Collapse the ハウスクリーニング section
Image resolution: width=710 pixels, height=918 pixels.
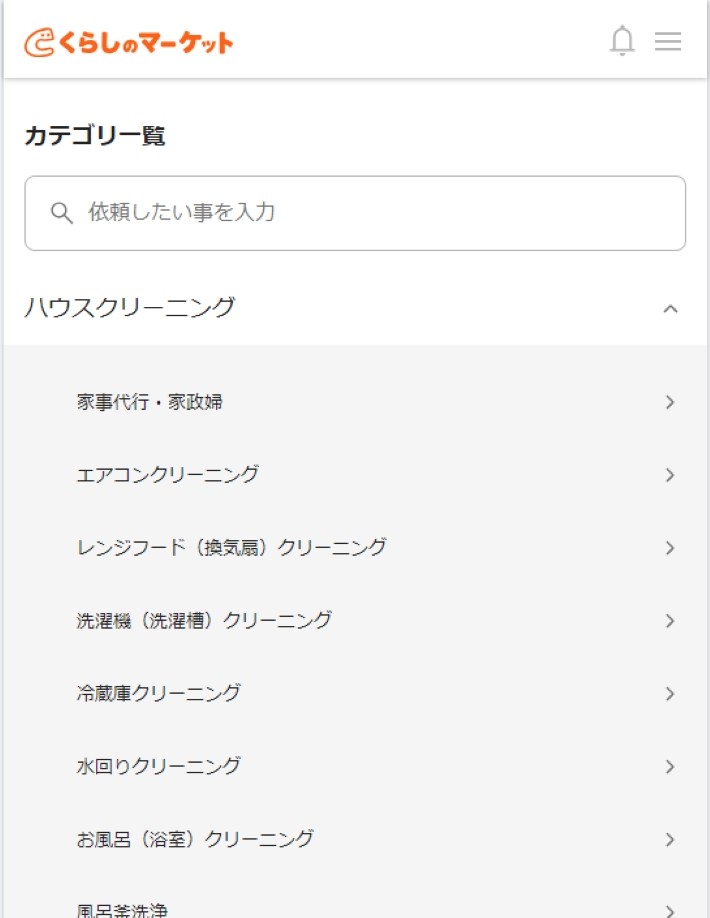[x=670, y=308]
